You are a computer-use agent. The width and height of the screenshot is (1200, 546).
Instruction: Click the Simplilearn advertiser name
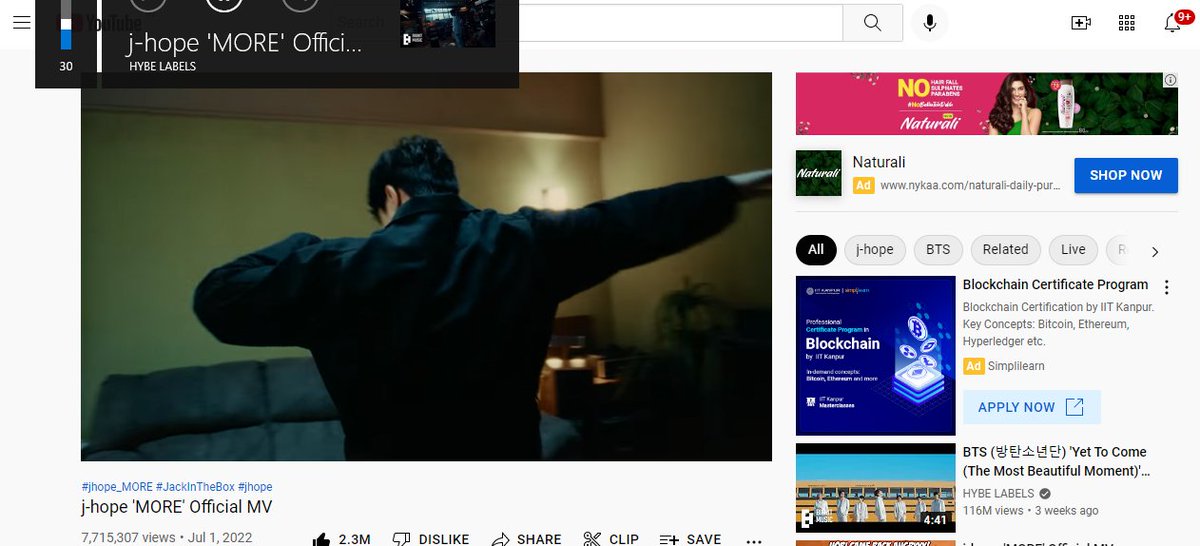point(1016,366)
